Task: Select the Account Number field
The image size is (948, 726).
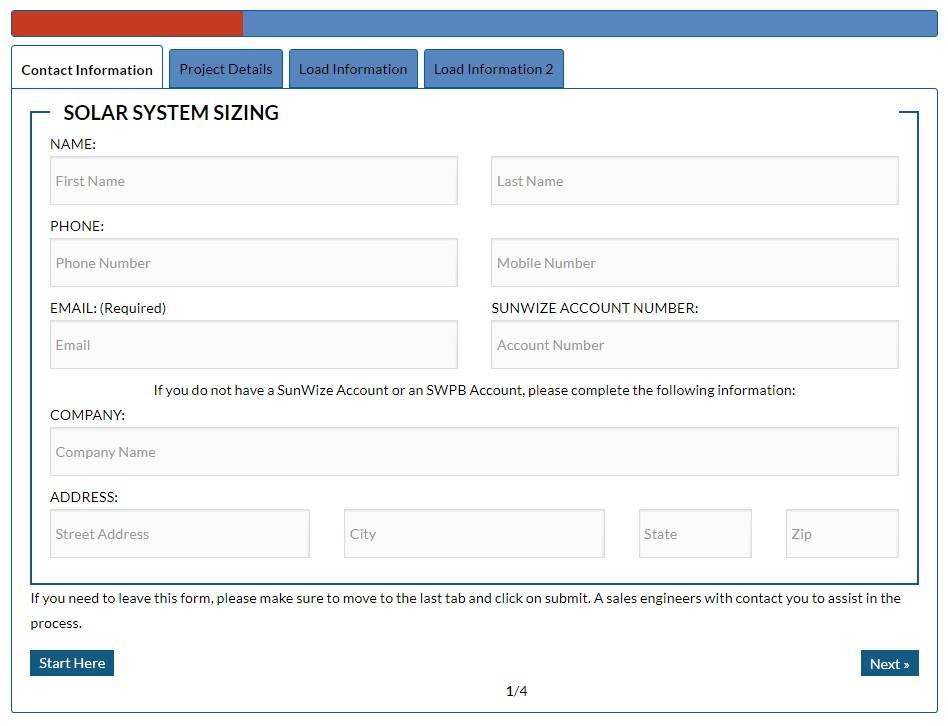Action: coord(695,345)
